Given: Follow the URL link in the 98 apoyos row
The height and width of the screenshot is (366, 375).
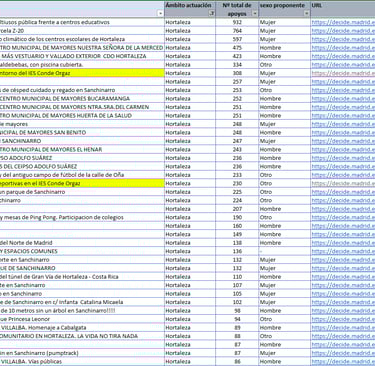Looking at the screenshot, I should click(x=343, y=311).
